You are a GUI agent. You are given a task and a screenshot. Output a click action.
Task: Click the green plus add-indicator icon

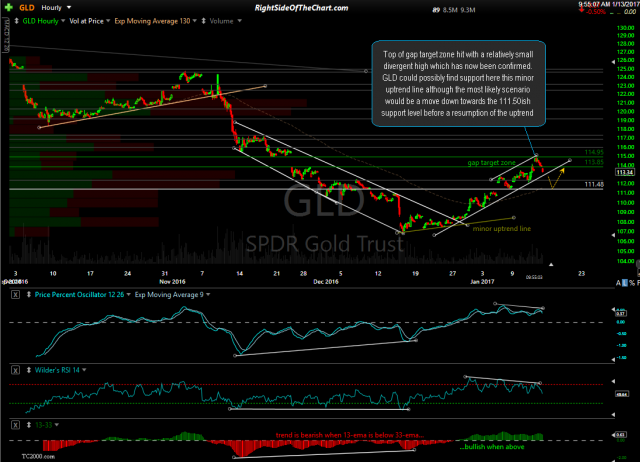(9, 8)
